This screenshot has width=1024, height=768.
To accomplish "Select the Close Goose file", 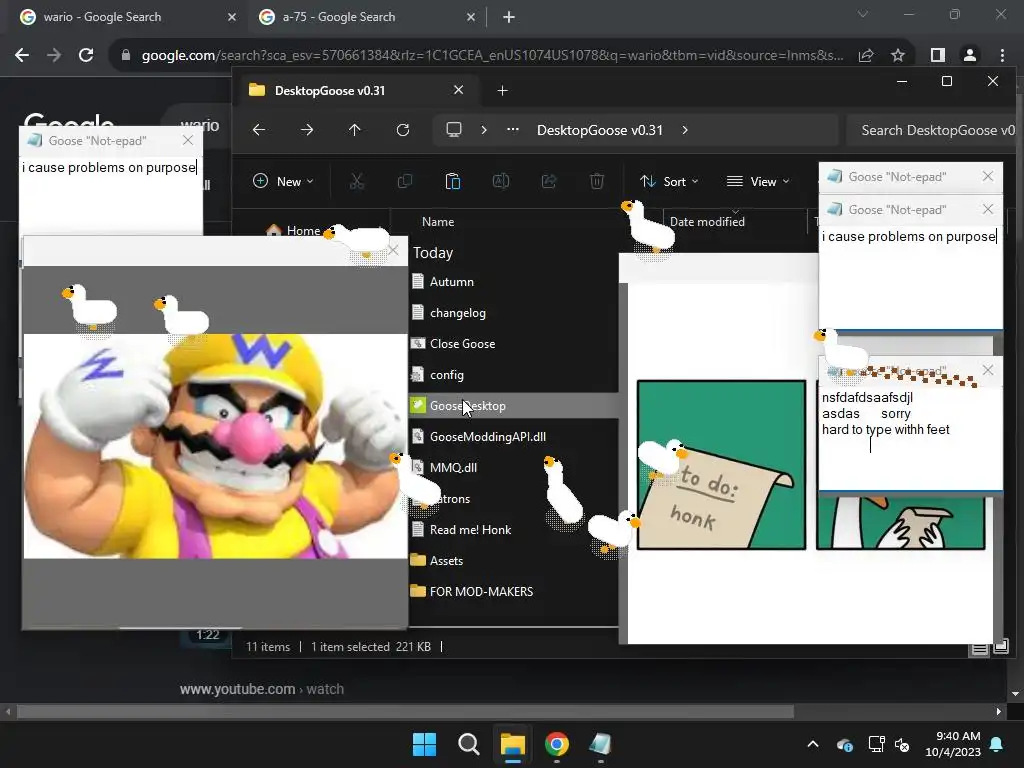I will click(x=462, y=344).
